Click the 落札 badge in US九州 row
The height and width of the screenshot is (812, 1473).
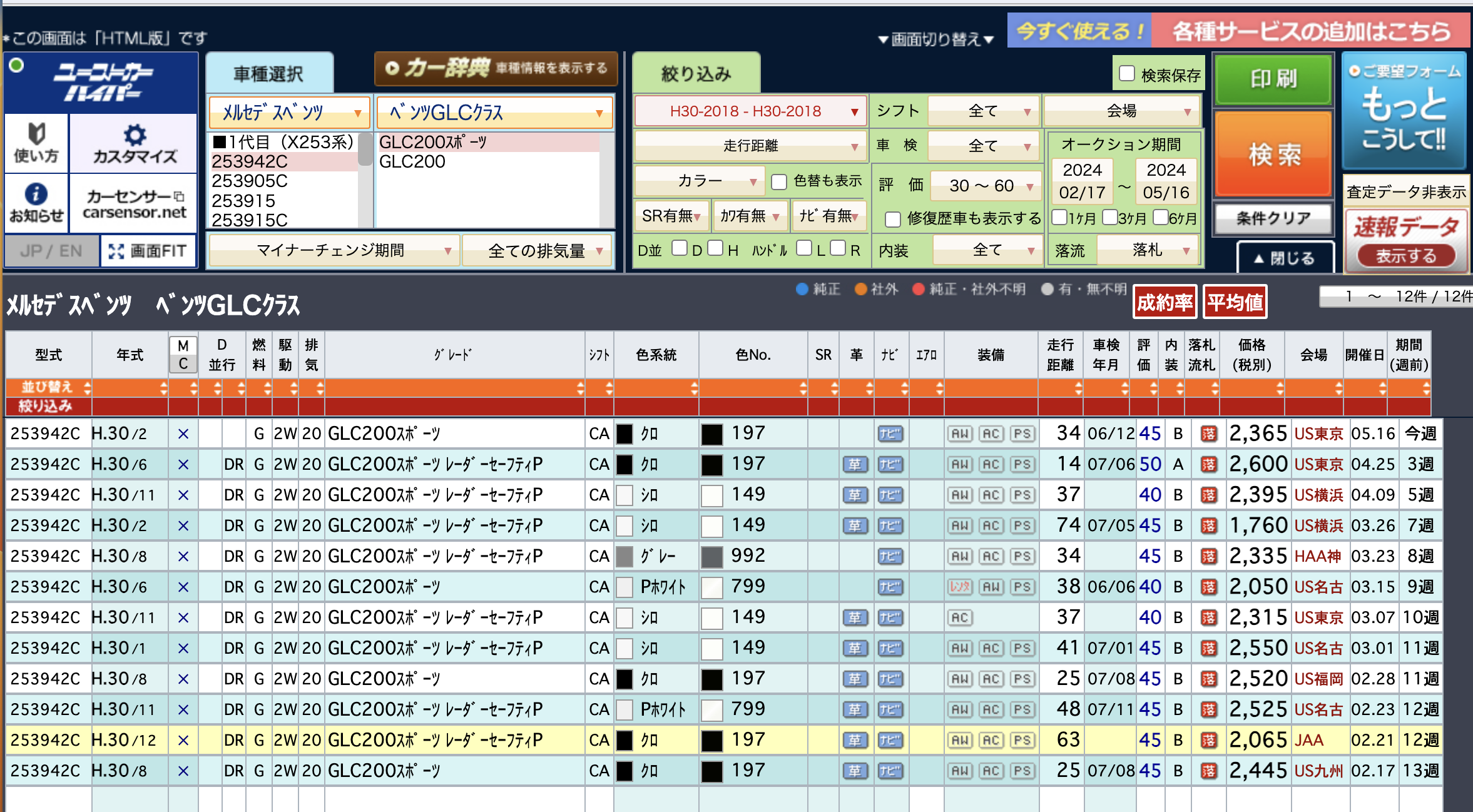(x=1208, y=771)
